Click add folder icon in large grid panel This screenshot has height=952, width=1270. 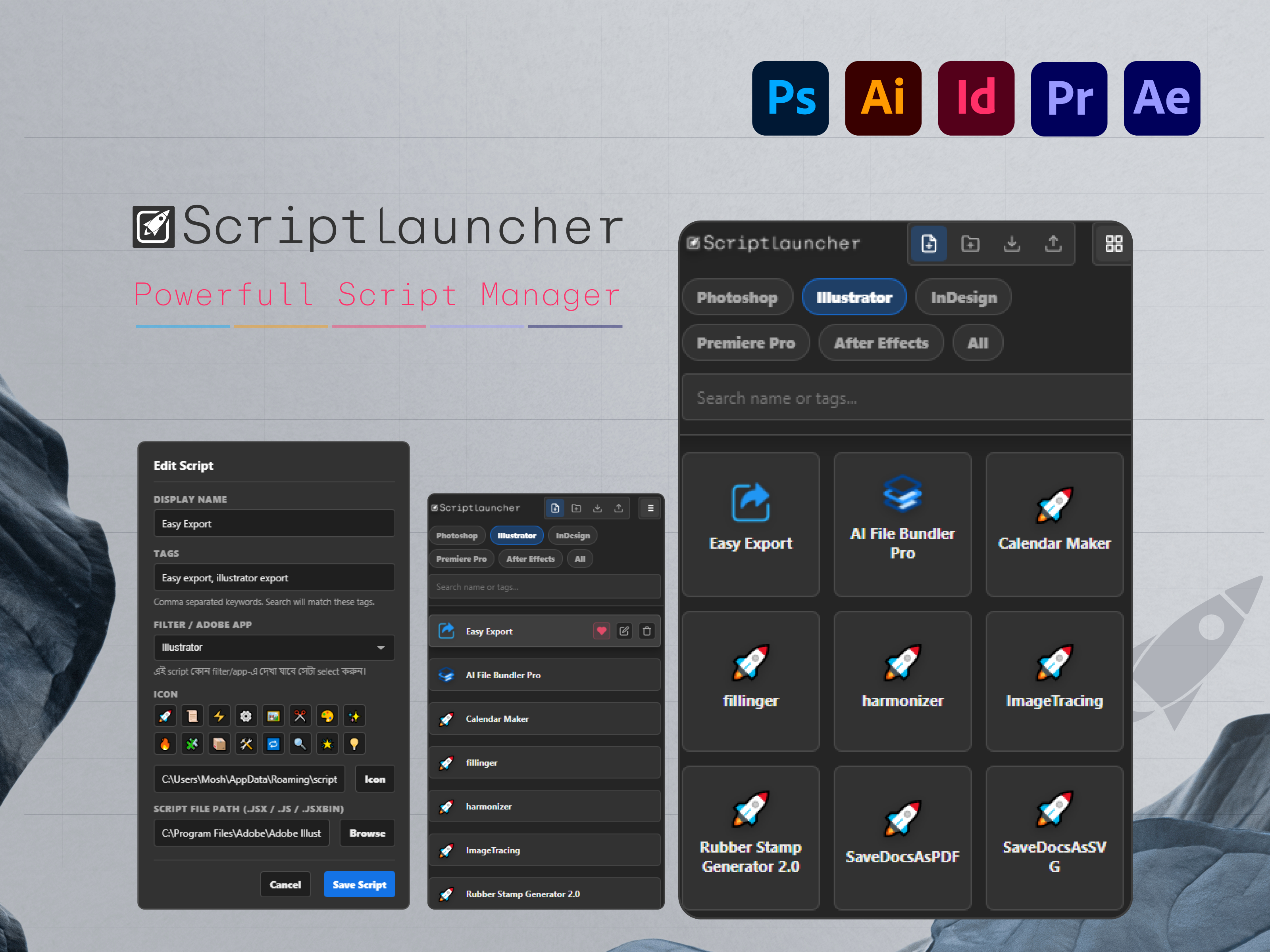970,244
